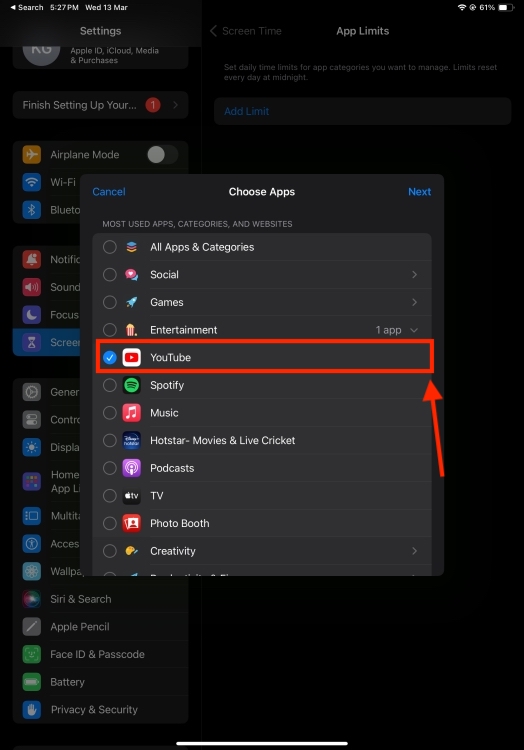Expand the Social category chevron

415,275
